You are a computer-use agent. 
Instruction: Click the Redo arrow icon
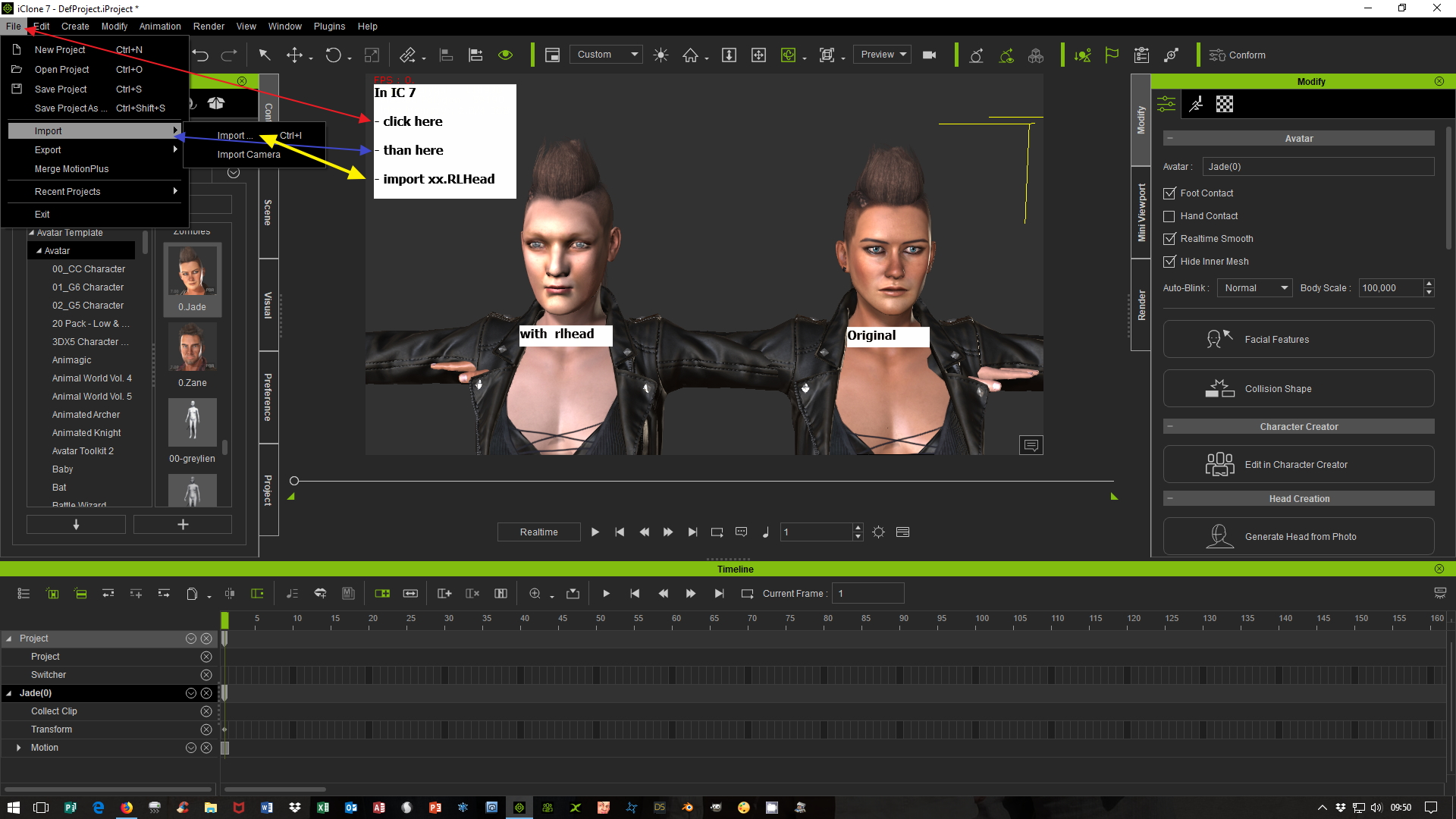click(229, 55)
